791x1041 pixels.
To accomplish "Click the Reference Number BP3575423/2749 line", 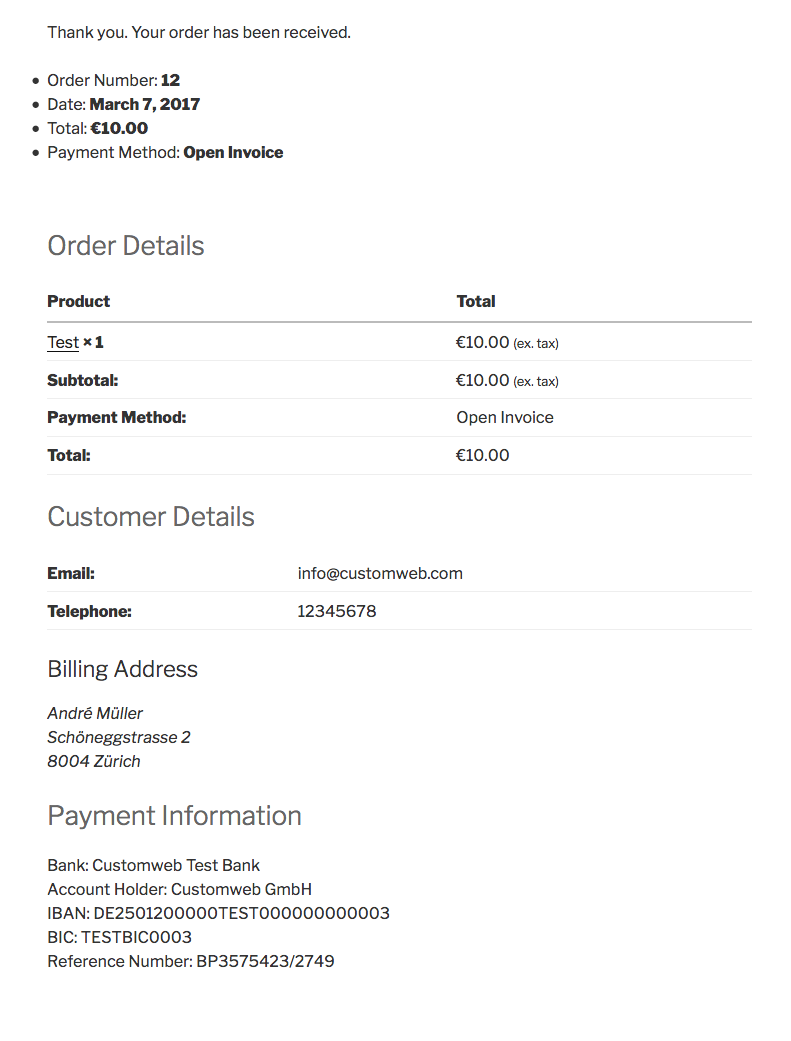I will [191, 961].
